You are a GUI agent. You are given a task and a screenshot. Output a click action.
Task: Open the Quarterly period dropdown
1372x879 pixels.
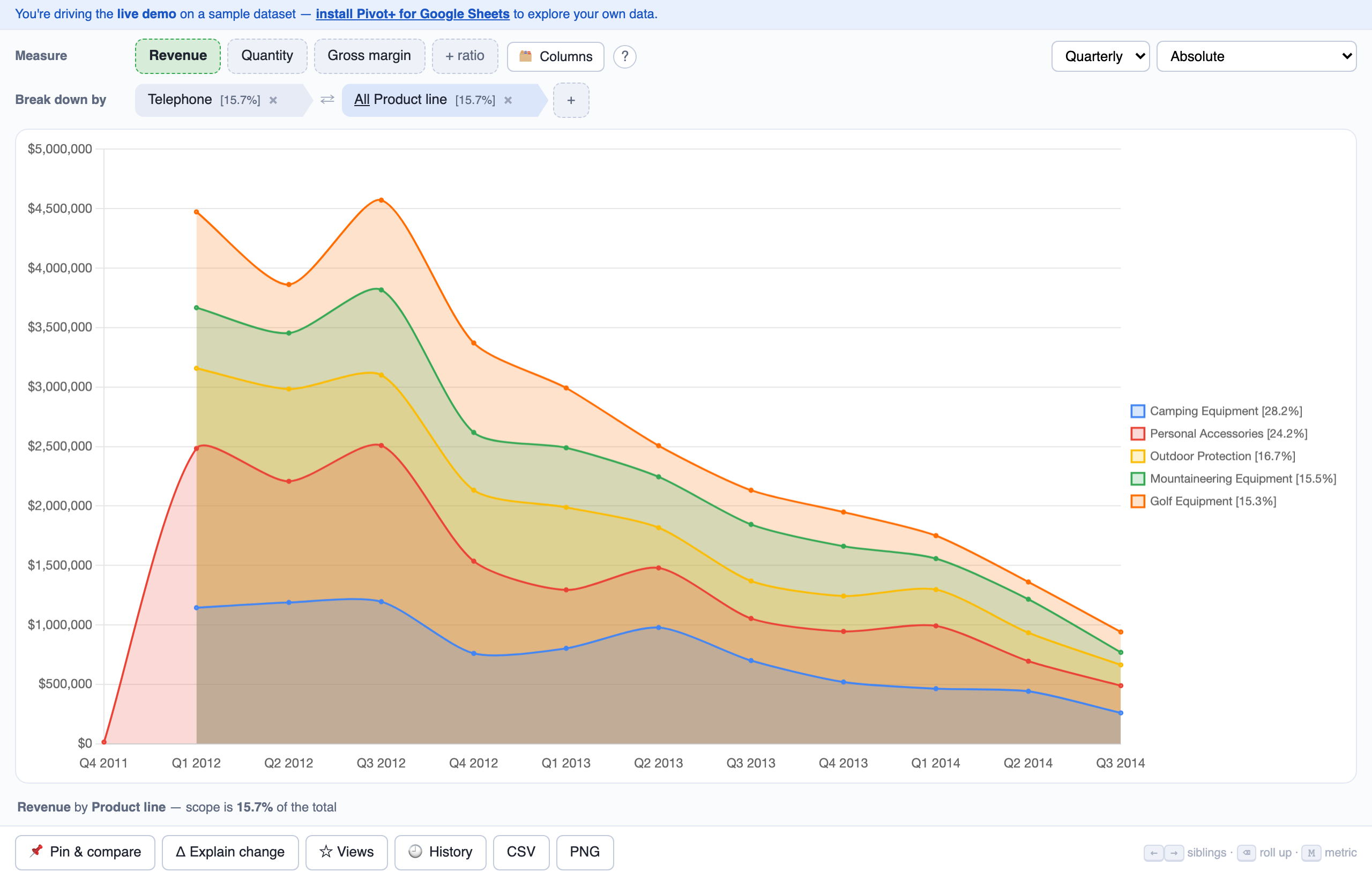click(x=1100, y=56)
